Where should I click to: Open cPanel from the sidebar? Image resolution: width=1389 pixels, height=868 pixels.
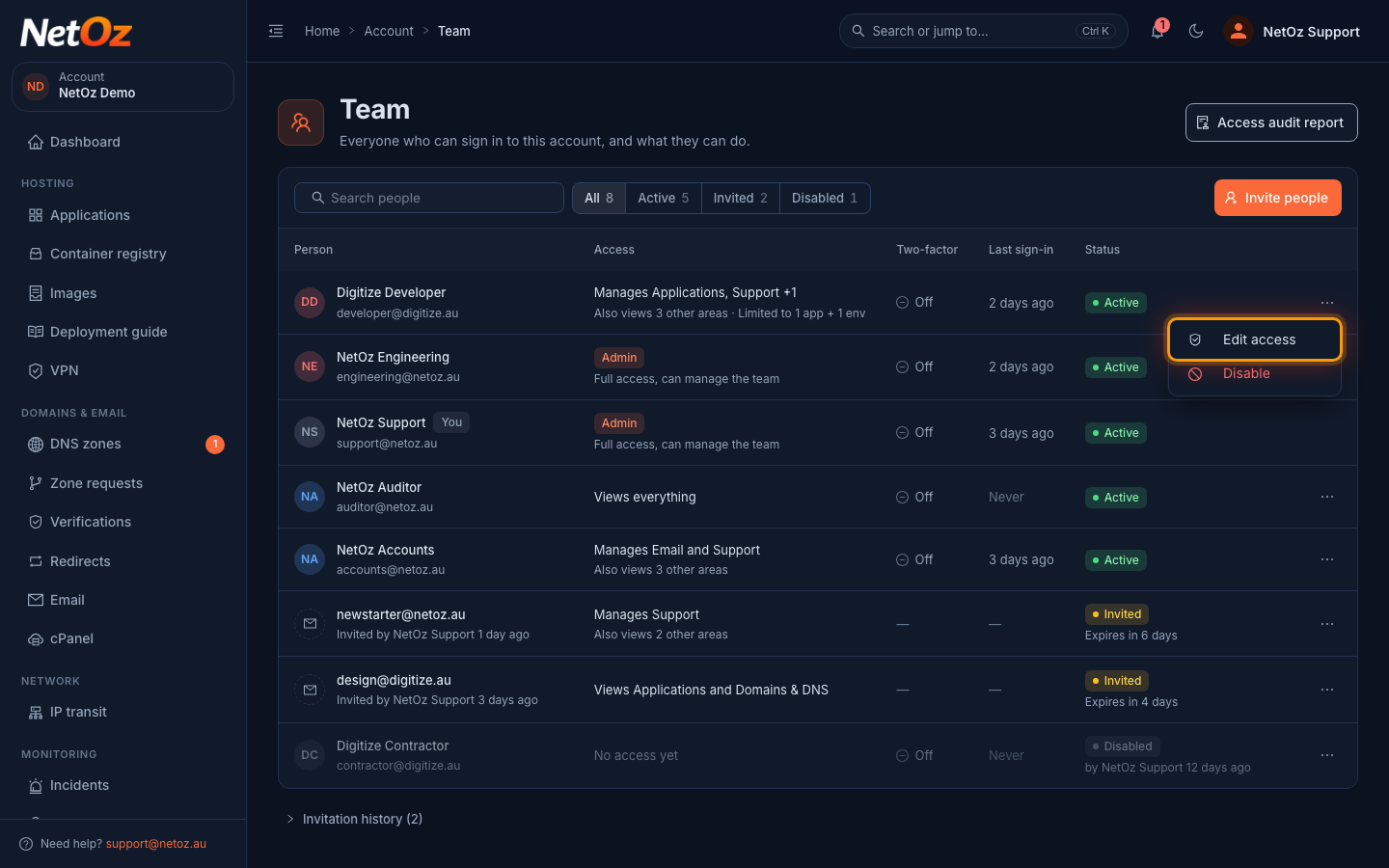pos(123,638)
